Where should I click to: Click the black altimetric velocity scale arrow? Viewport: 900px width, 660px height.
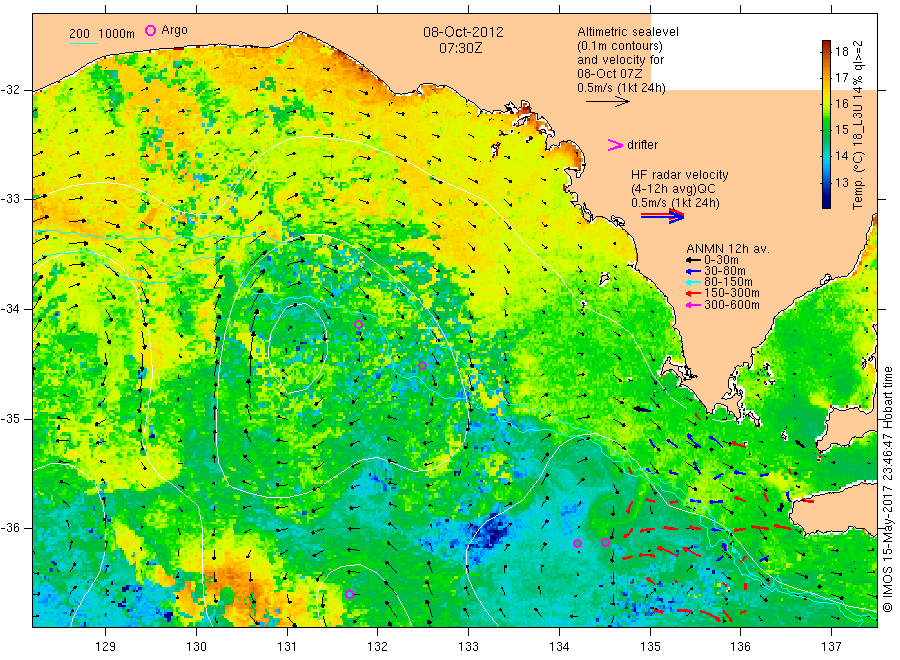607,102
